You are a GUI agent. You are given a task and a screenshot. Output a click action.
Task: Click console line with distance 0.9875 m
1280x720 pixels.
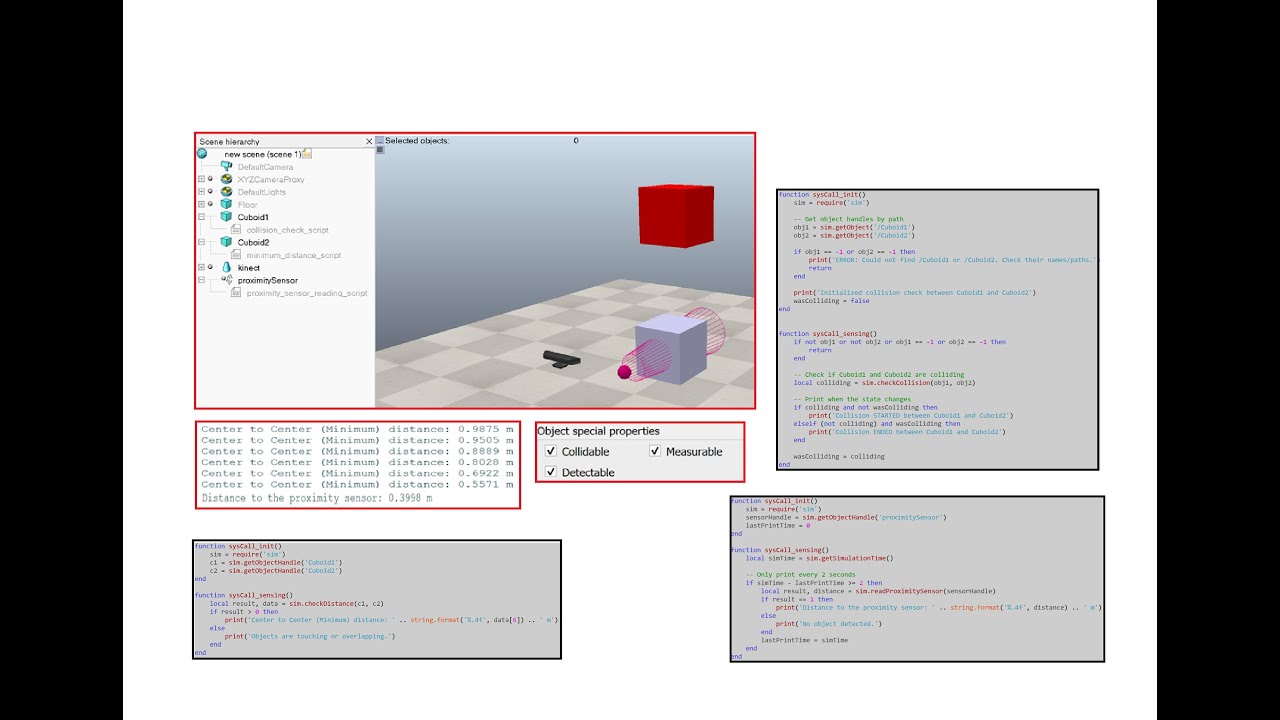[x=357, y=429]
